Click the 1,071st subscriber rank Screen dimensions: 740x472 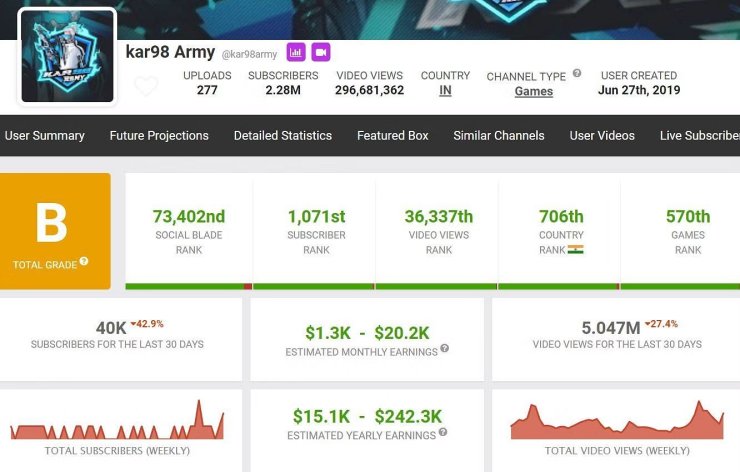tap(317, 217)
